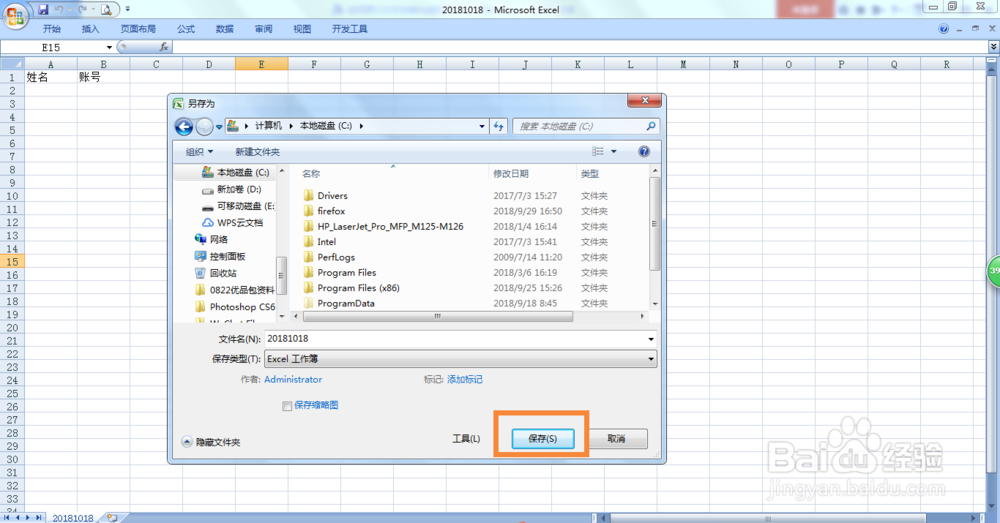This screenshot has height=523, width=1000.
Task: Click the Excel Help question mark icon
Action: (943, 29)
